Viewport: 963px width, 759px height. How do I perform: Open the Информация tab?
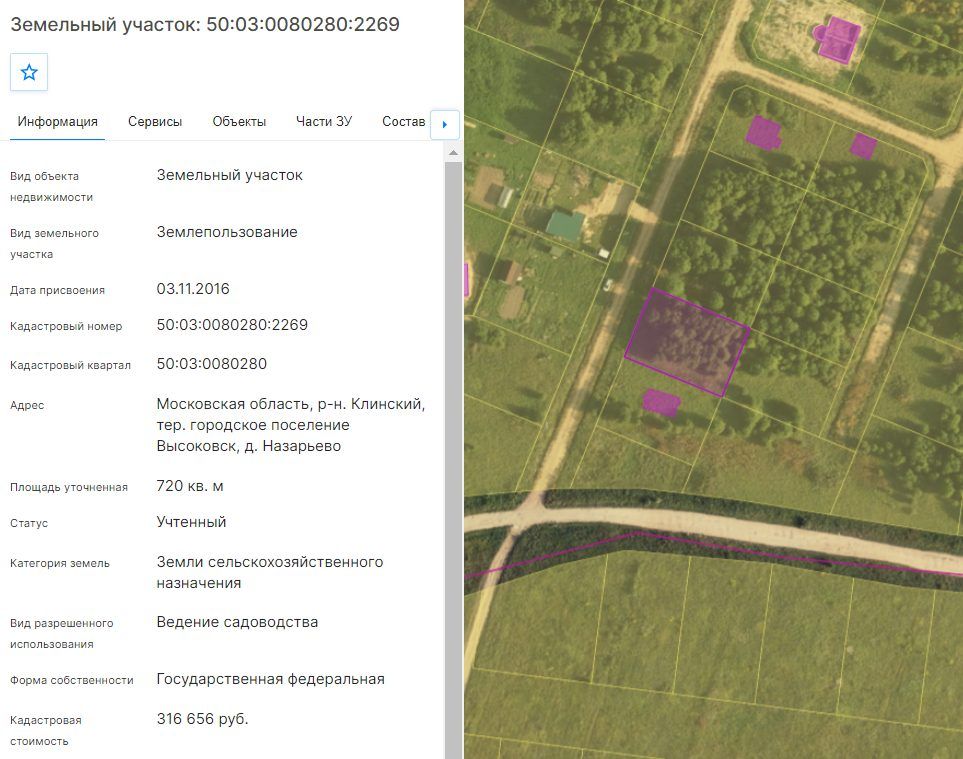[58, 122]
